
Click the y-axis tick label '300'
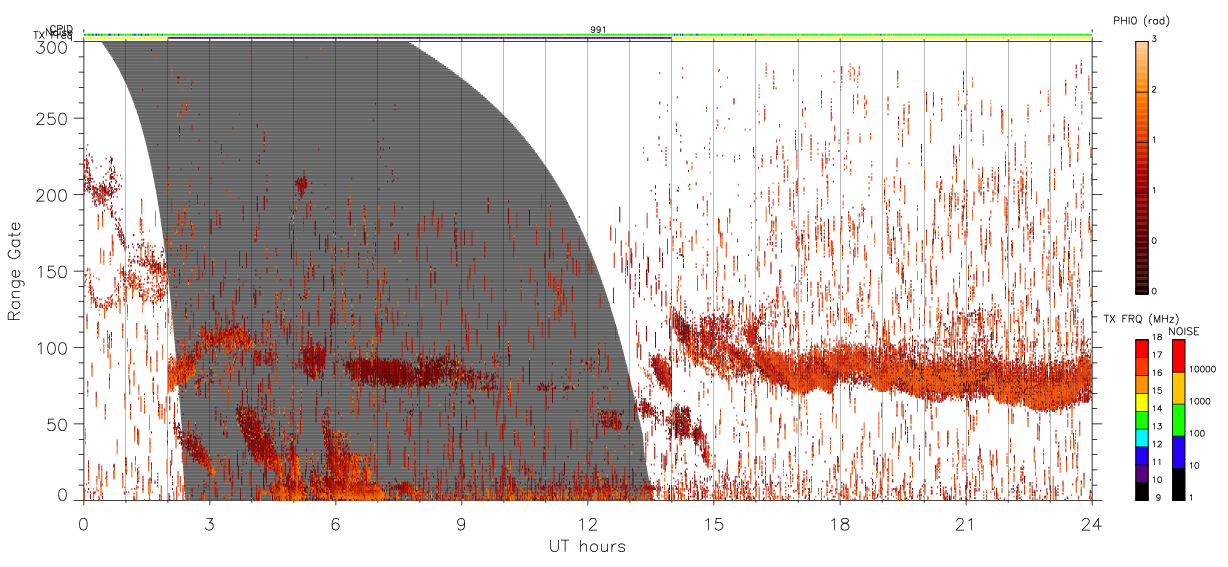coord(53,47)
